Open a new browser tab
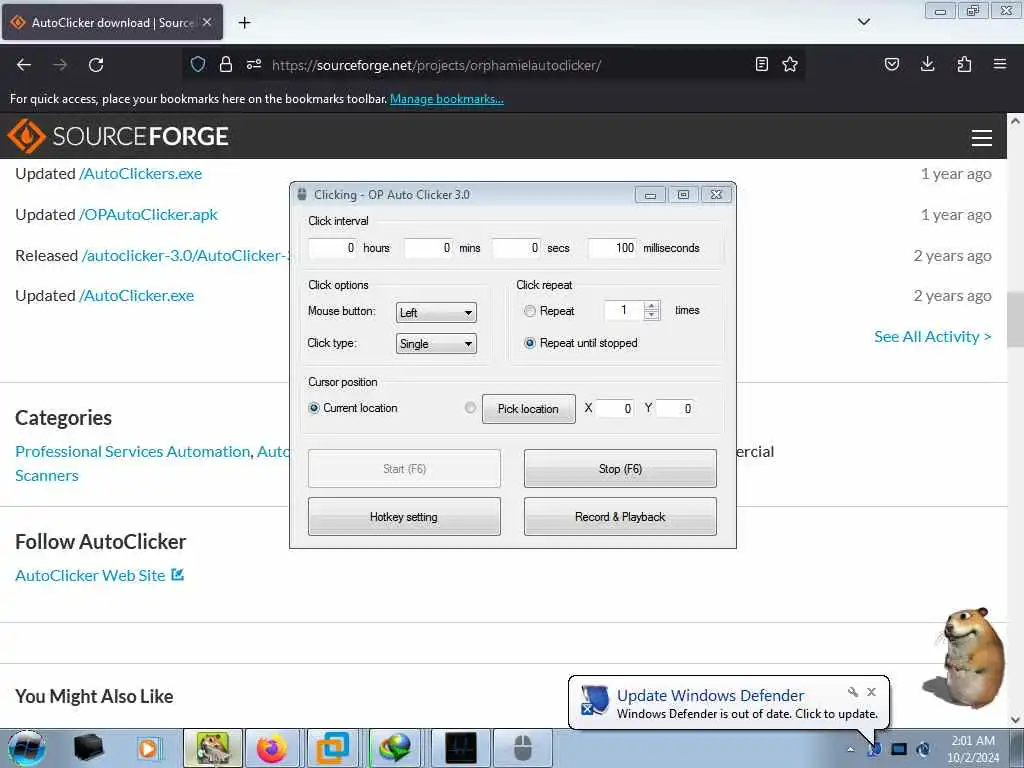Image resolution: width=1024 pixels, height=768 pixels. click(x=244, y=23)
